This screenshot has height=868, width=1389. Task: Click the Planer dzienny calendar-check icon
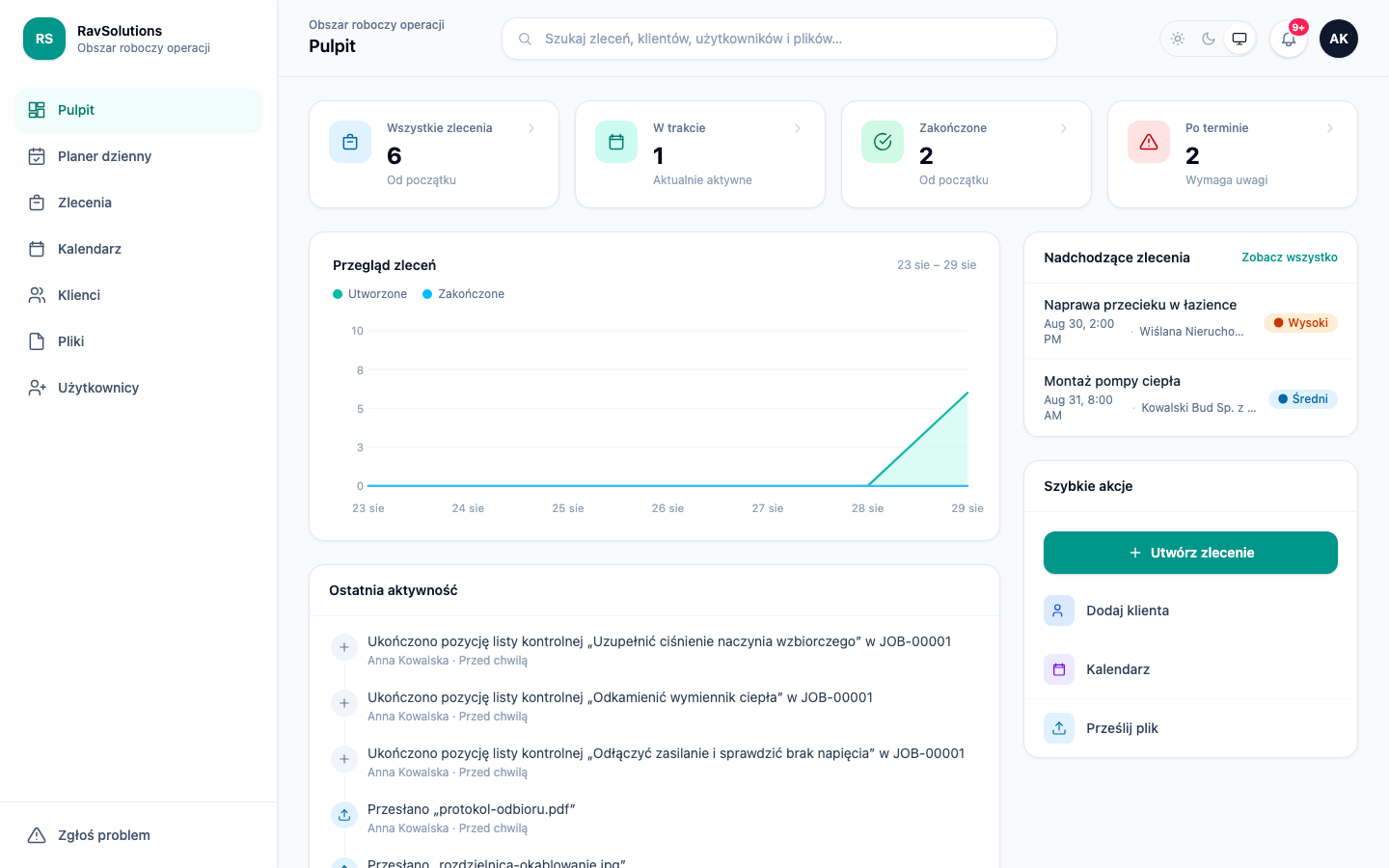(x=37, y=156)
